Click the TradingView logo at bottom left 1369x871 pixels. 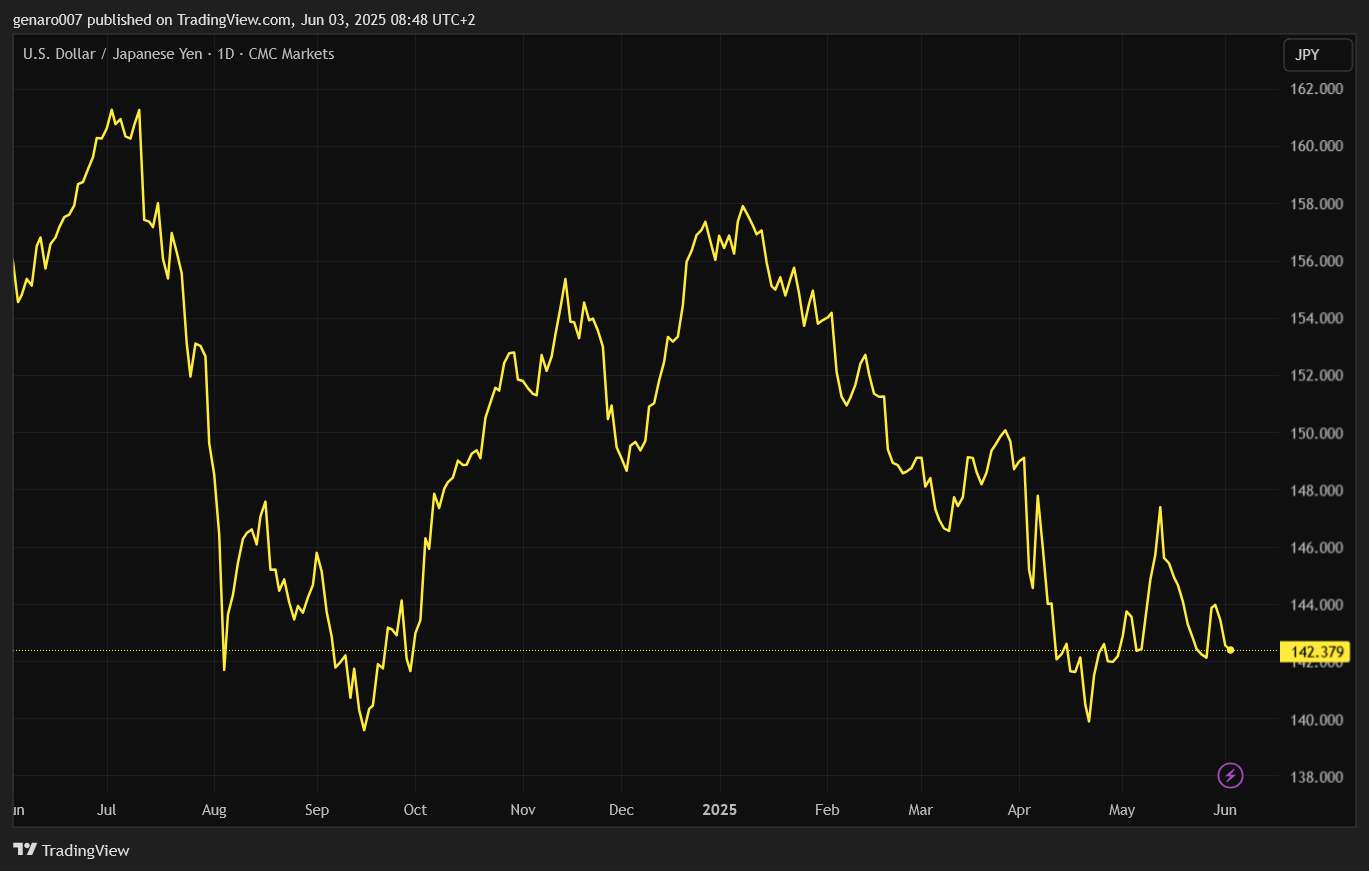[x=71, y=850]
